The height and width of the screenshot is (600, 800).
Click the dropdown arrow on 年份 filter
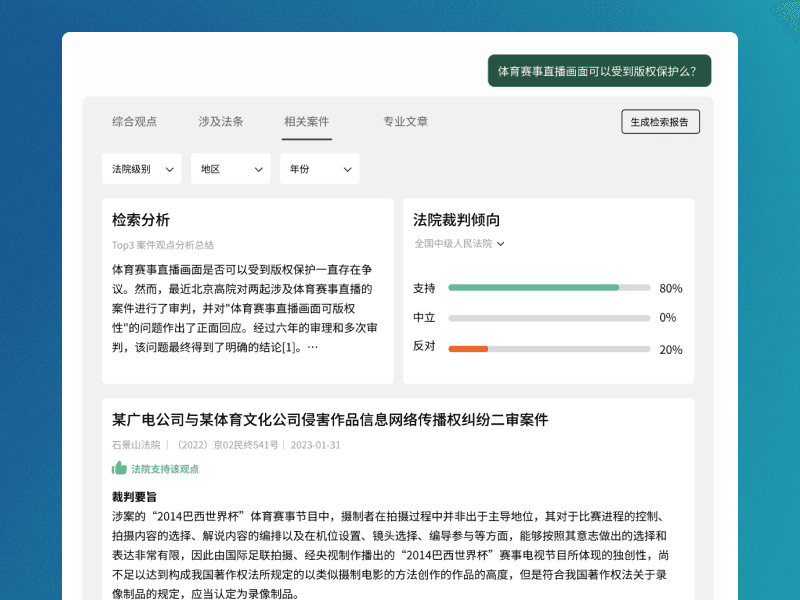[347, 168]
